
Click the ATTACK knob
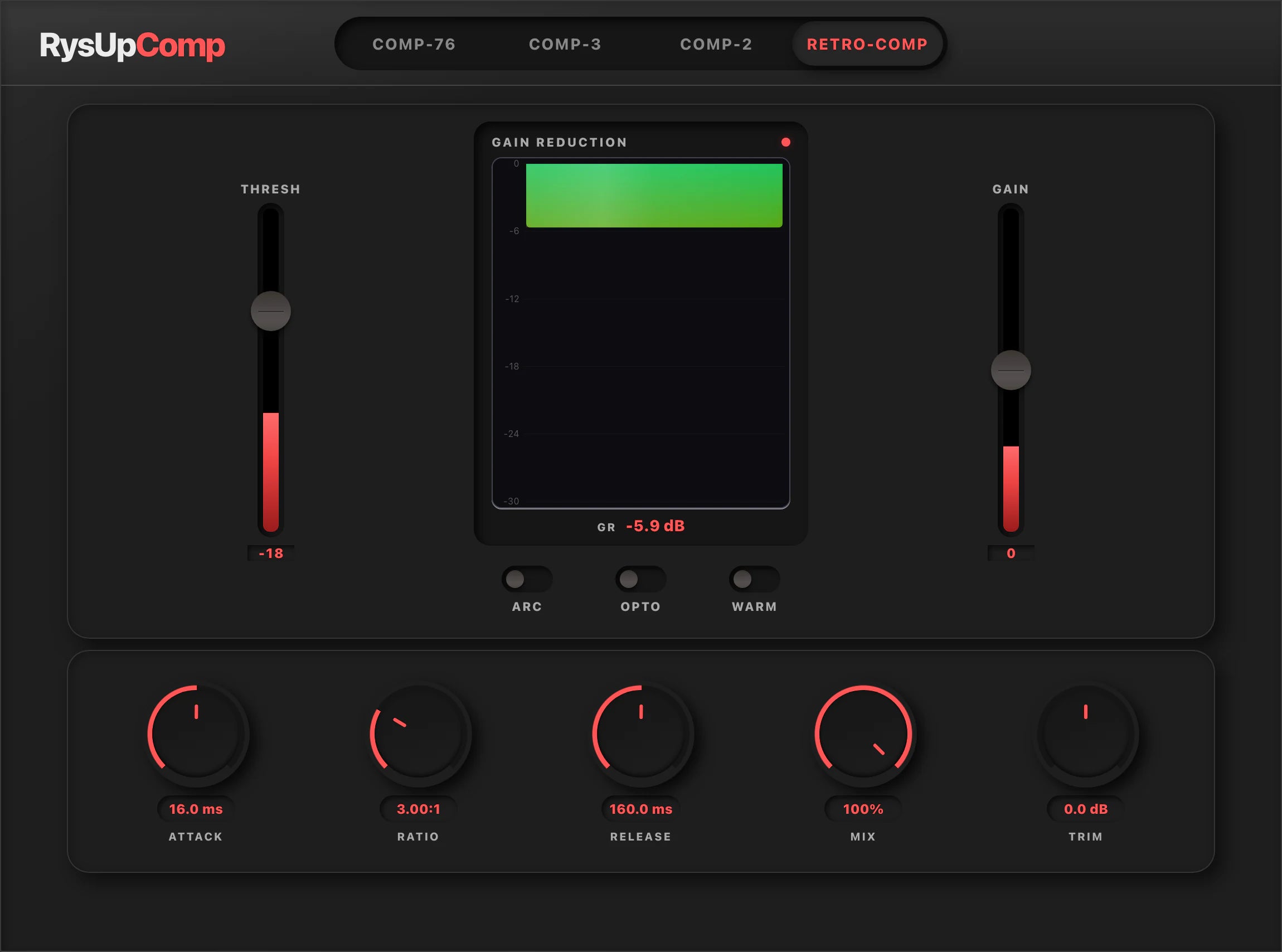[196, 734]
